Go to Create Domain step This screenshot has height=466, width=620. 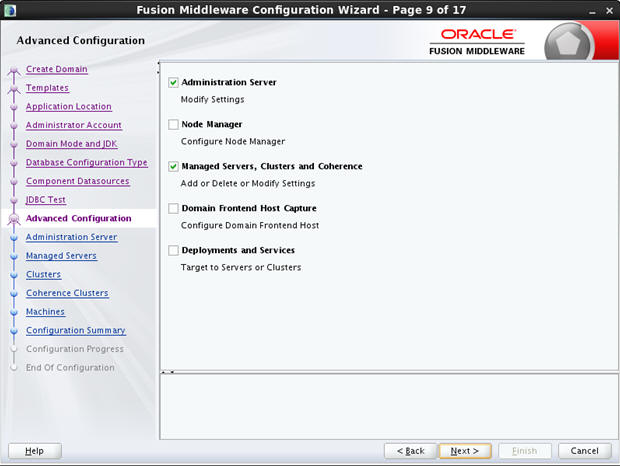(x=57, y=69)
